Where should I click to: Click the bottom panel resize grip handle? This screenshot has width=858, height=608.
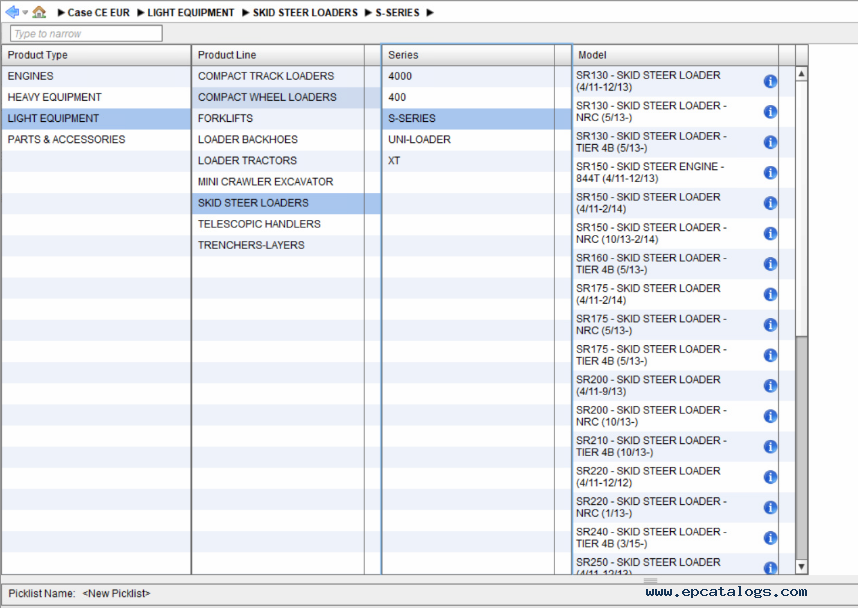click(651, 580)
